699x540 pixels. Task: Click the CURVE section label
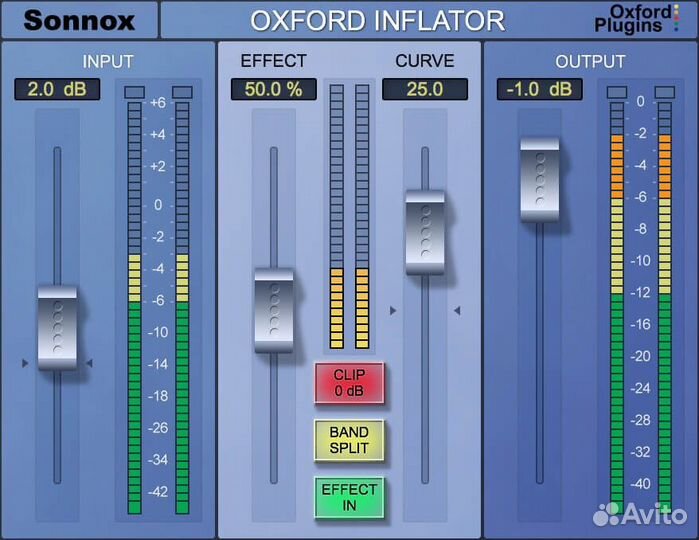coord(425,61)
